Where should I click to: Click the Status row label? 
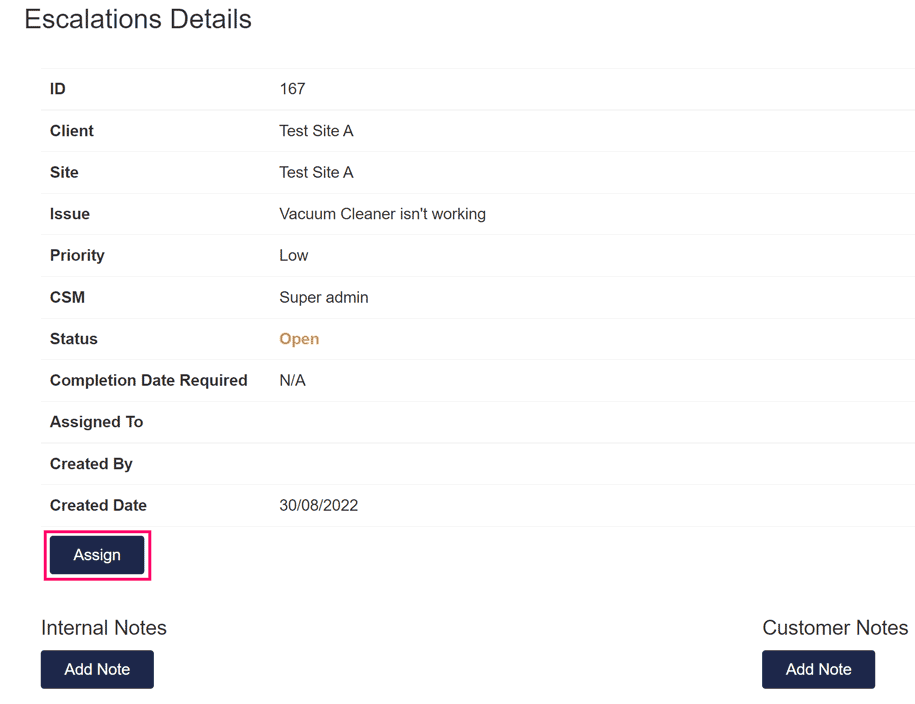coord(74,339)
